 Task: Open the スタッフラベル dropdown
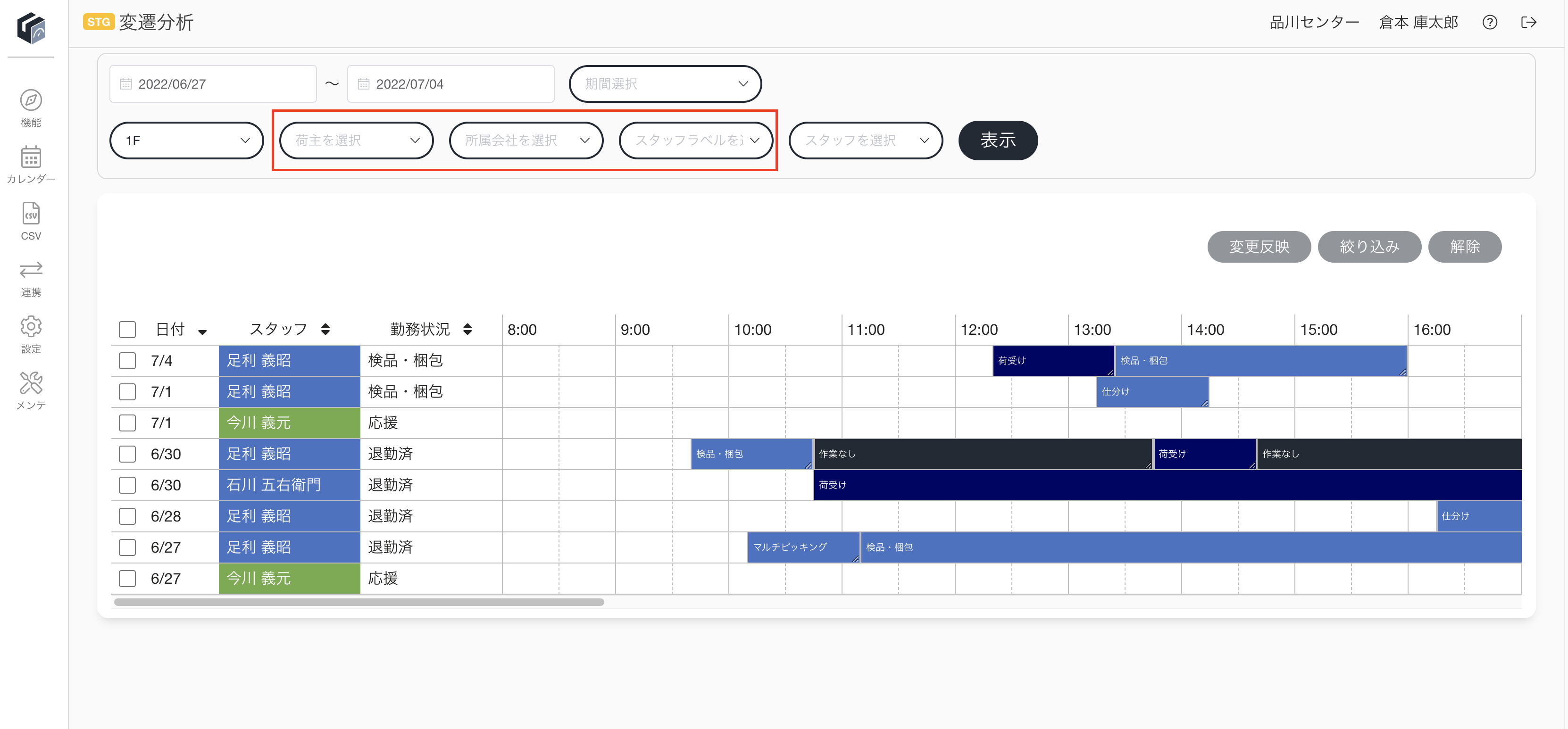696,141
